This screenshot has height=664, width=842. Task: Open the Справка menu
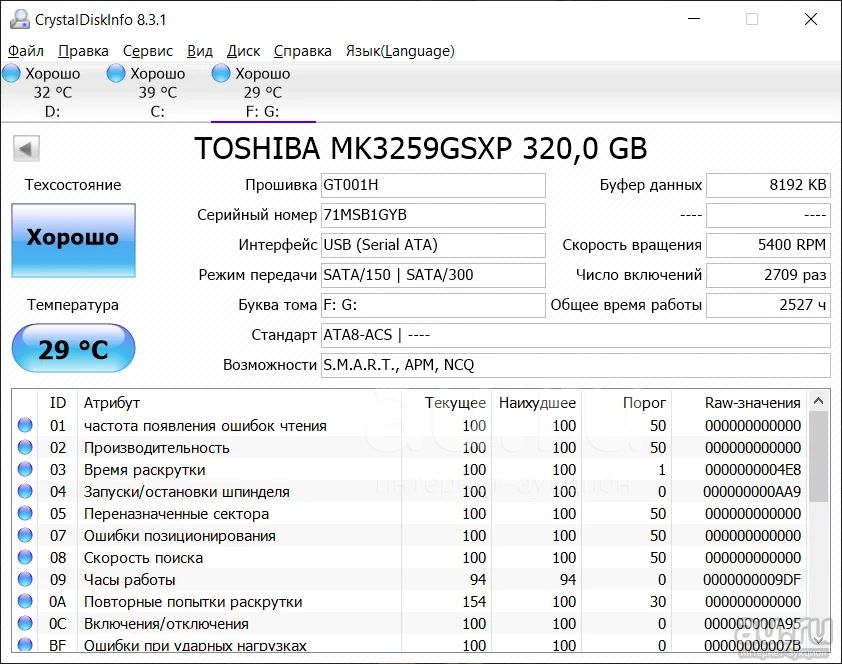[x=302, y=51]
